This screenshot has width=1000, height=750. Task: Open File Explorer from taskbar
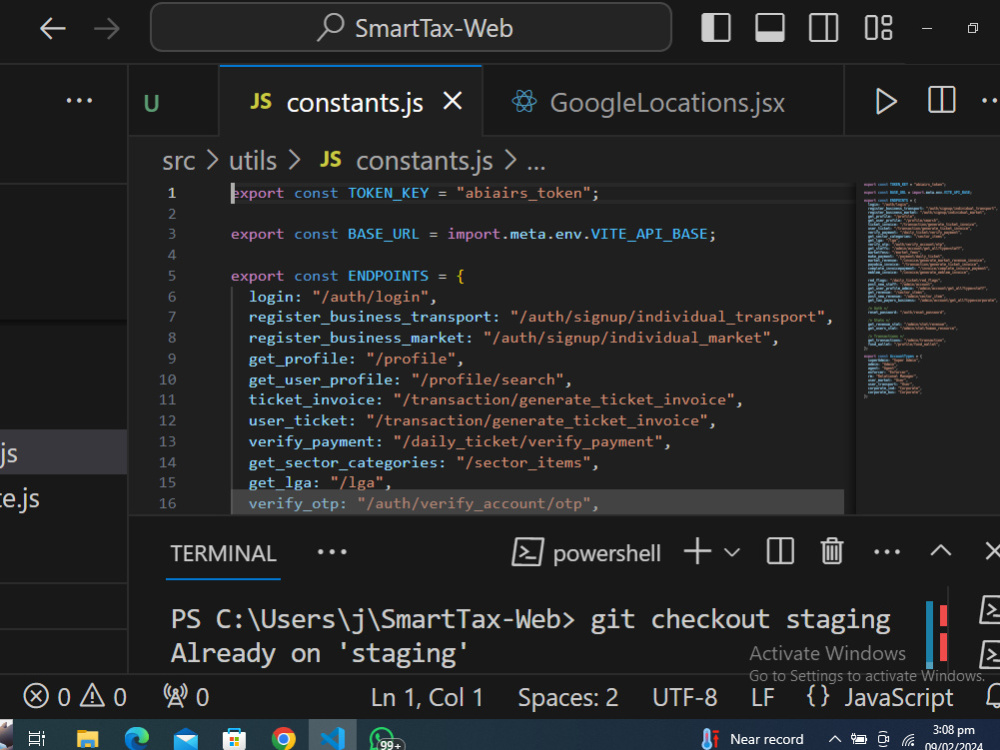point(87,739)
